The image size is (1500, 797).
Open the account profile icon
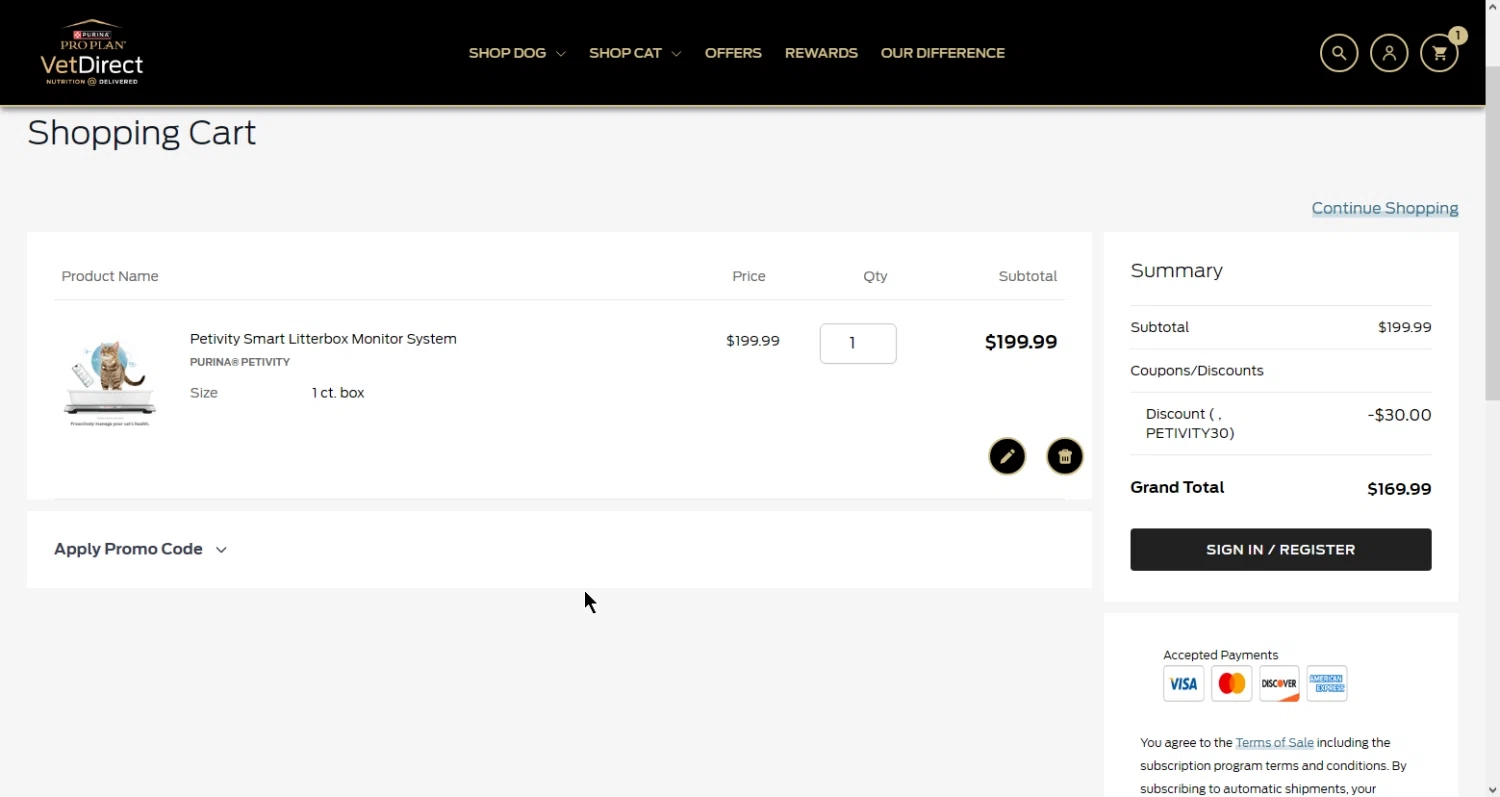pyautogui.click(x=1389, y=53)
